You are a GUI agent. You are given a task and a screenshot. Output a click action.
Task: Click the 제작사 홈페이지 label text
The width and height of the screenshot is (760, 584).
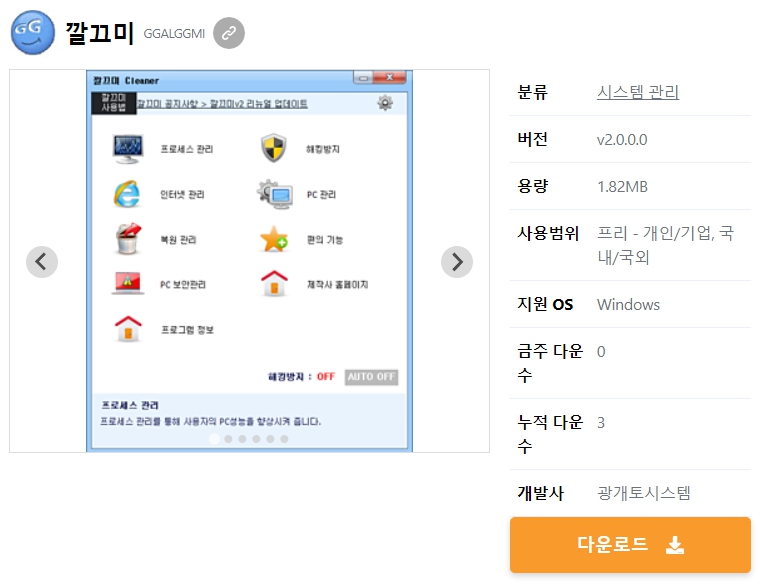pos(337,284)
